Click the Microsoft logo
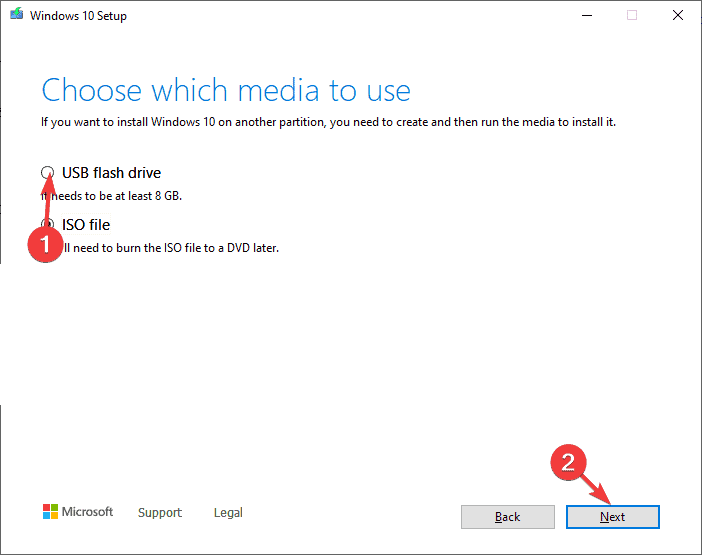Image resolution: width=702 pixels, height=555 pixels. (x=78, y=512)
